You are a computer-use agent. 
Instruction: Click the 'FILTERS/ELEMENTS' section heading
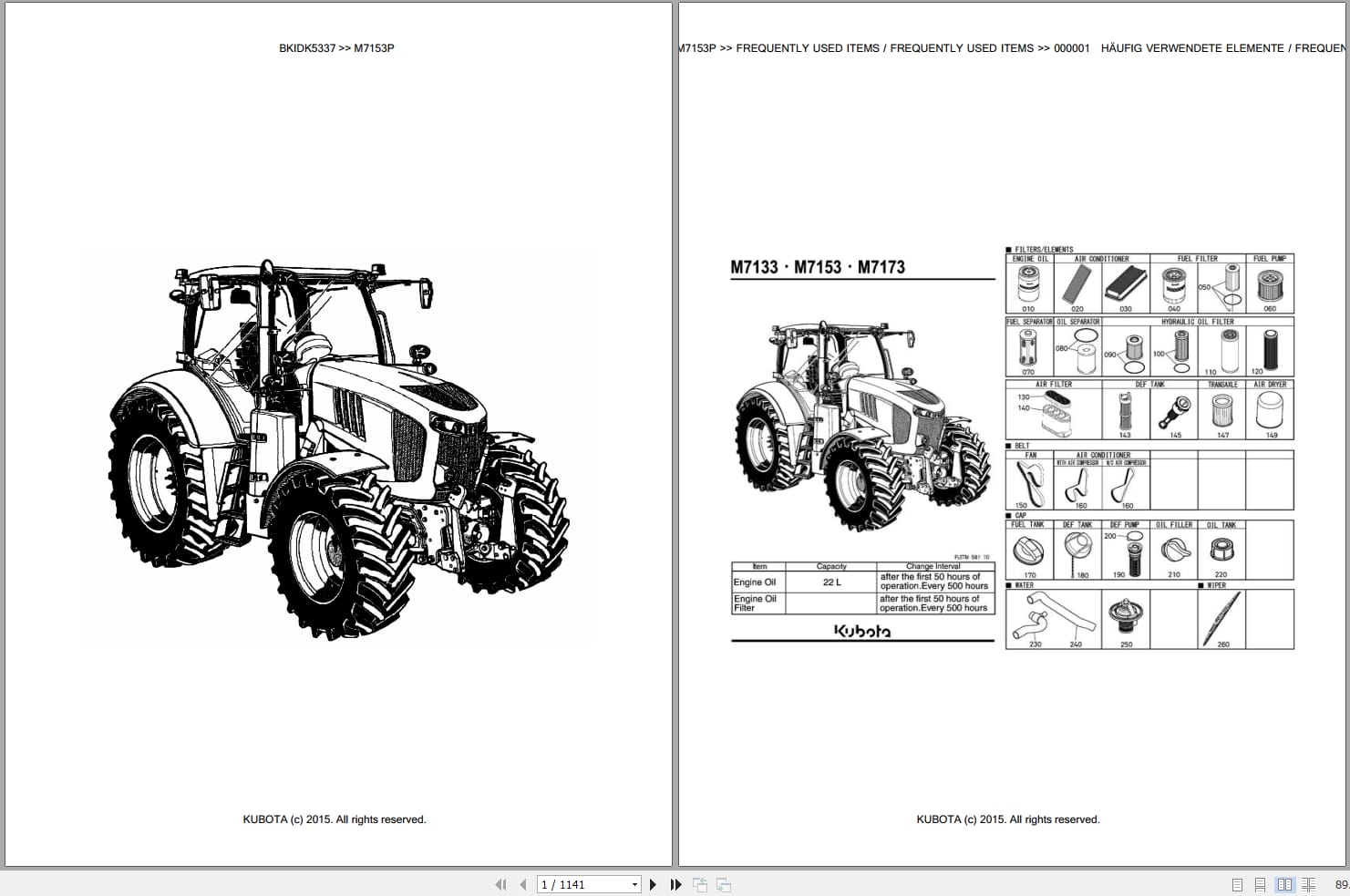click(1044, 249)
